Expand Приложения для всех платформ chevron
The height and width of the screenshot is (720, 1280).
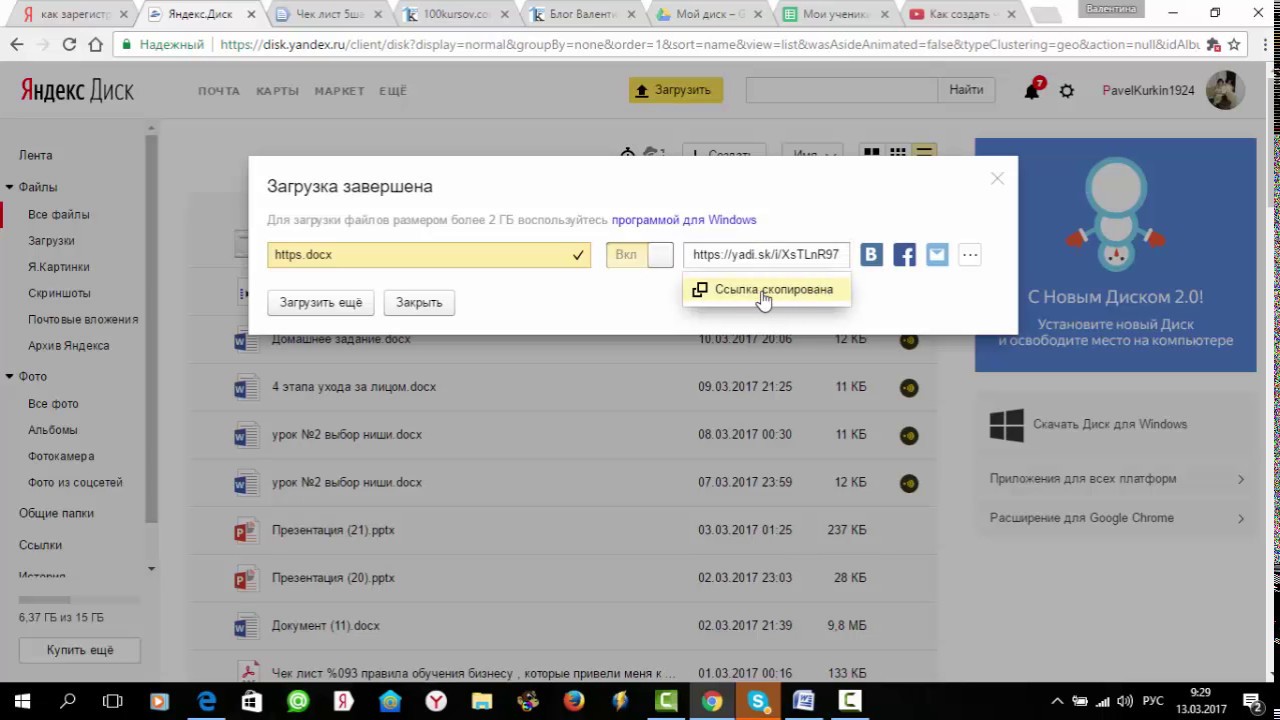(1241, 479)
